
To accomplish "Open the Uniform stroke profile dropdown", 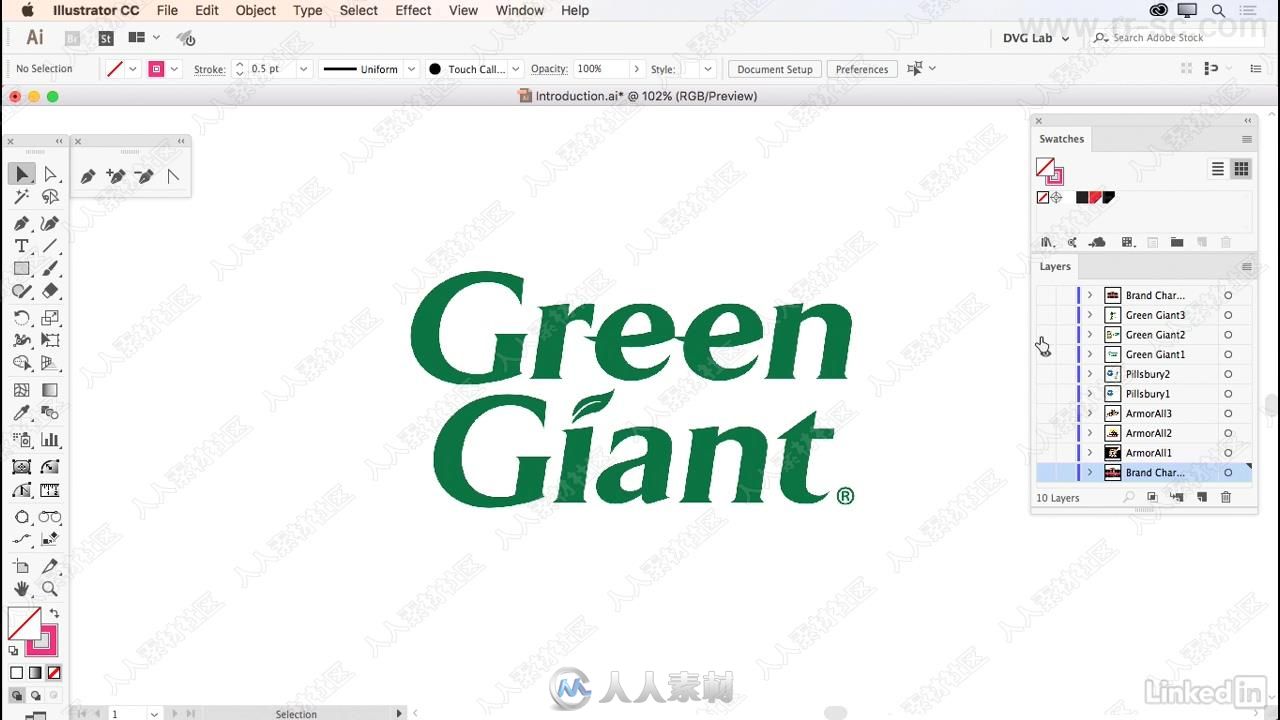I will (411, 69).
